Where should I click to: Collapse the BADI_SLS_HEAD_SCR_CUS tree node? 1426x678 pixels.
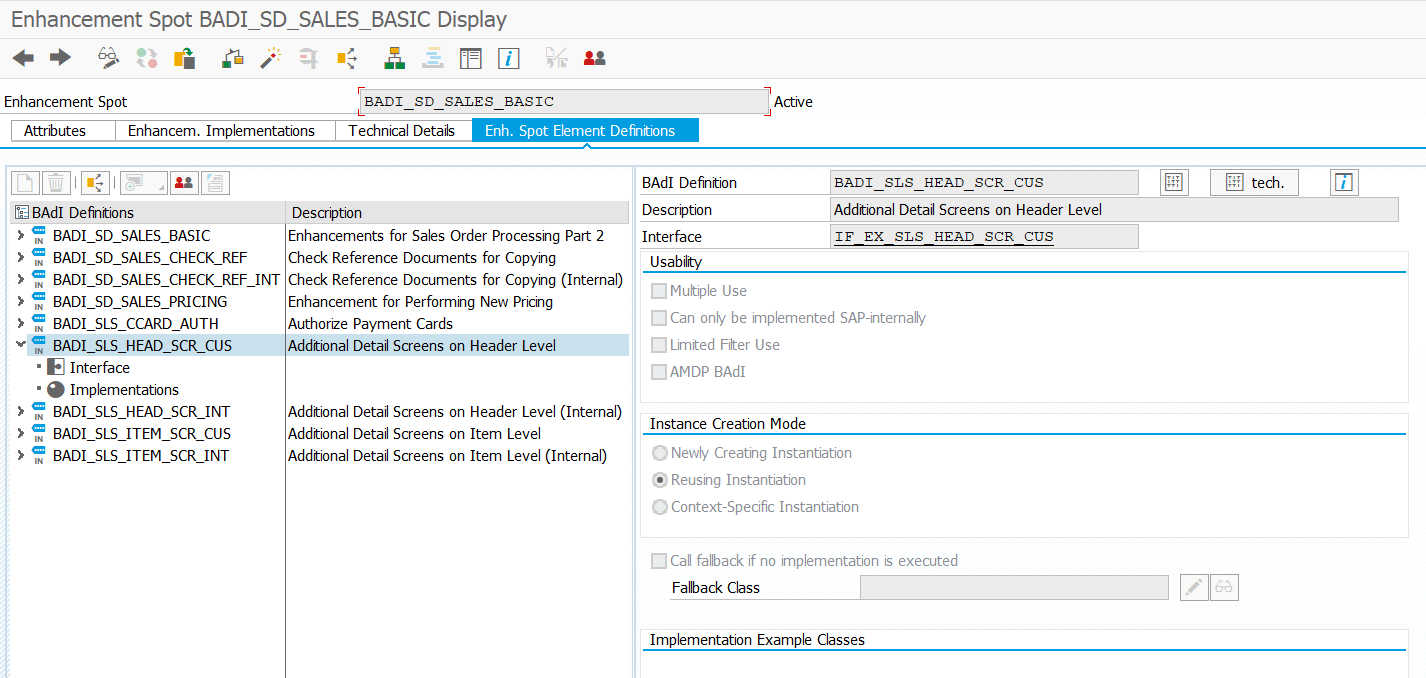click(20, 345)
